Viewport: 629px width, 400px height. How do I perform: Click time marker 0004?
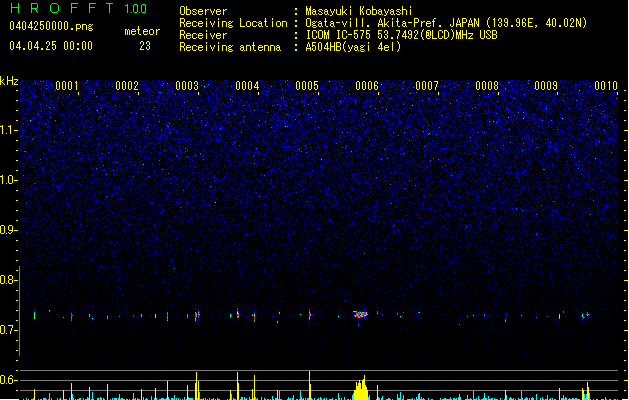pyautogui.click(x=247, y=86)
